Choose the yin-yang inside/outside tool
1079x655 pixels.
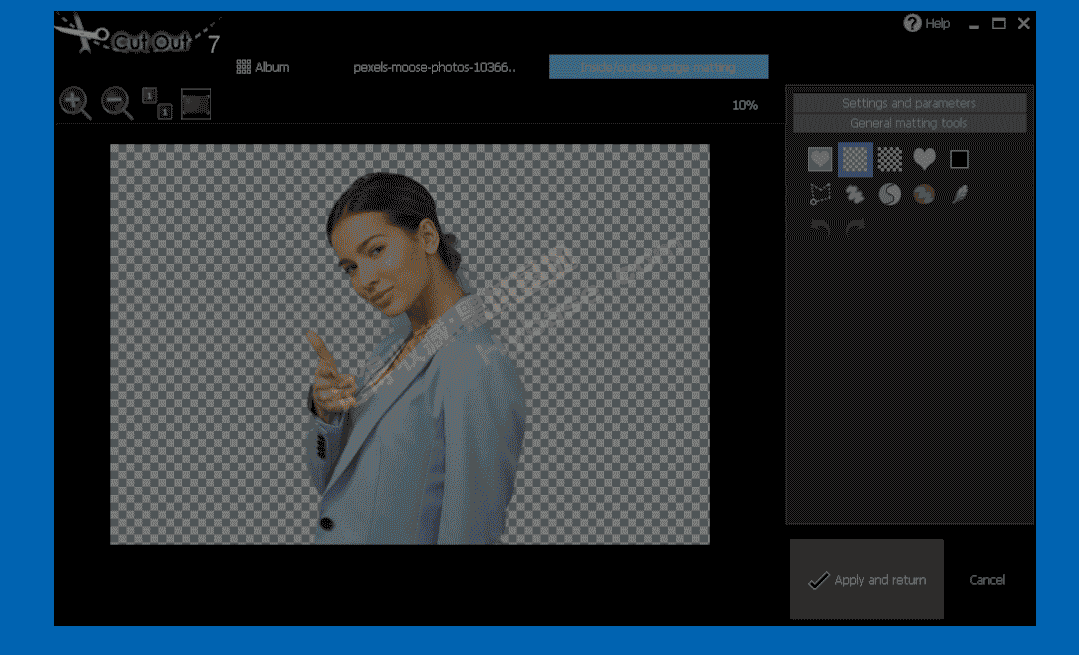pyautogui.click(x=890, y=195)
